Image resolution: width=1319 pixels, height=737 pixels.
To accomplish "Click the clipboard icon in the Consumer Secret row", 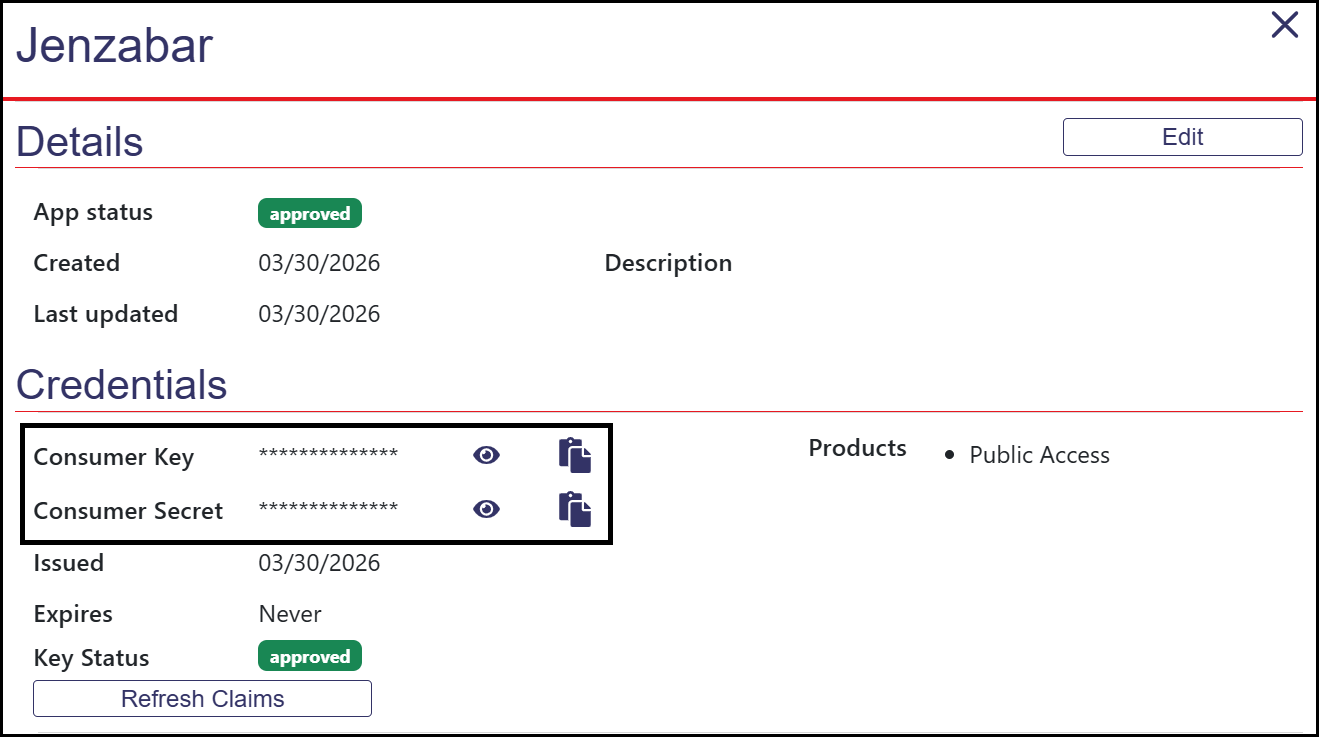I will coord(576,509).
